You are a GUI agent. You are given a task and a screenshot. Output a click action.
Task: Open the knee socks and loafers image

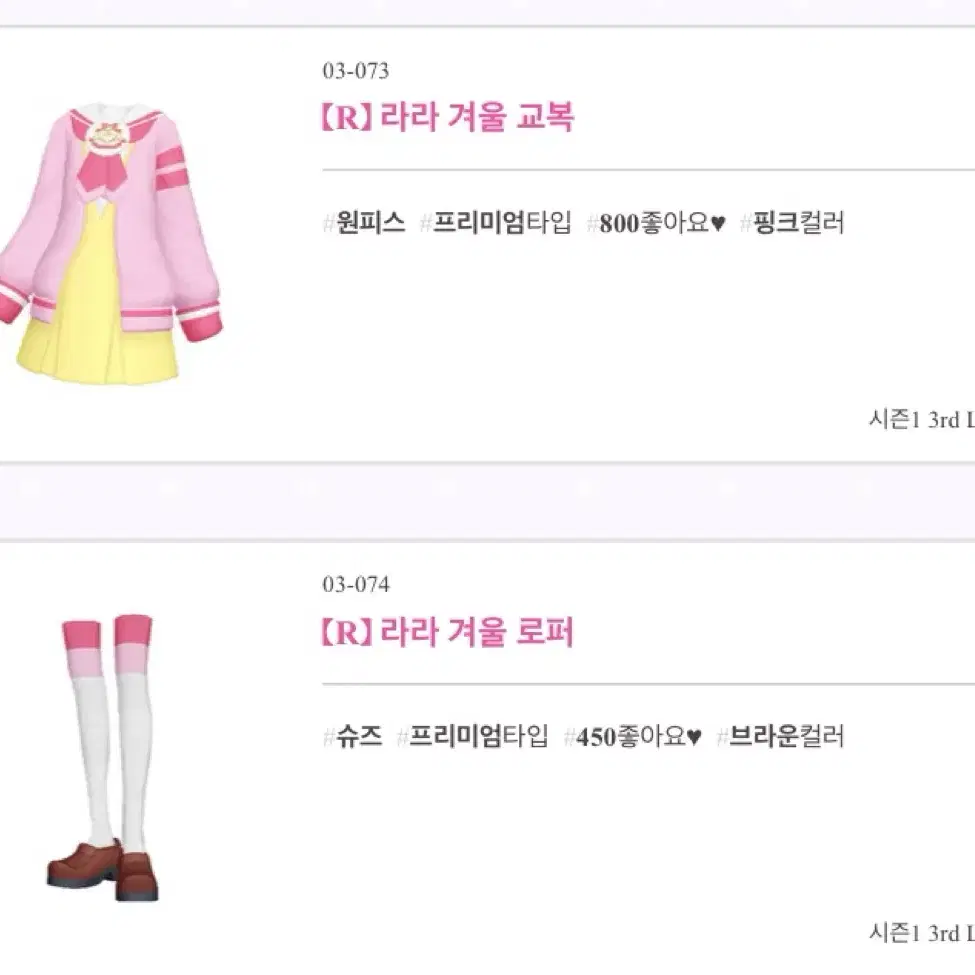click(x=104, y=757)
